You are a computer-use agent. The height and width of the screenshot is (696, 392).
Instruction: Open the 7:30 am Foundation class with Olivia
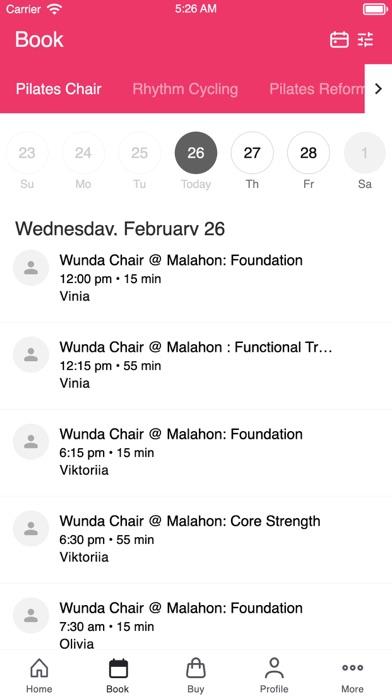click(x=196, y=618)
